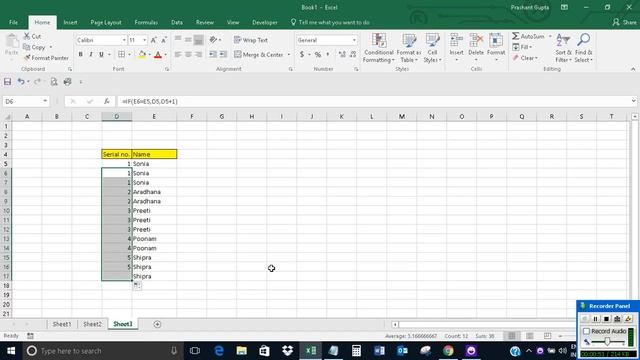The image size is (640, 360).
Task: Expand the font size dropdown
Action: point(144,40)
